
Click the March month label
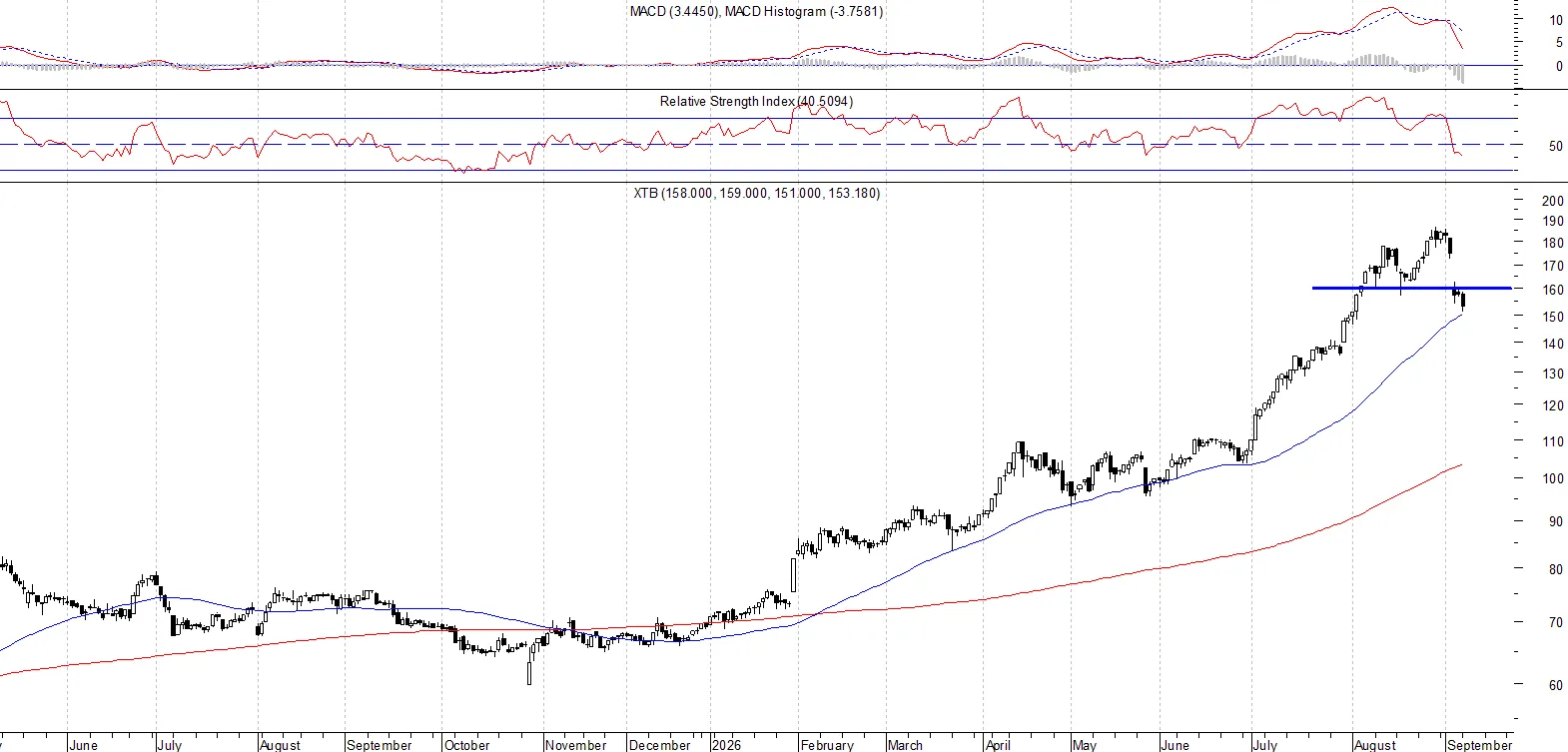pyautogui.click(x=905, y=744)
